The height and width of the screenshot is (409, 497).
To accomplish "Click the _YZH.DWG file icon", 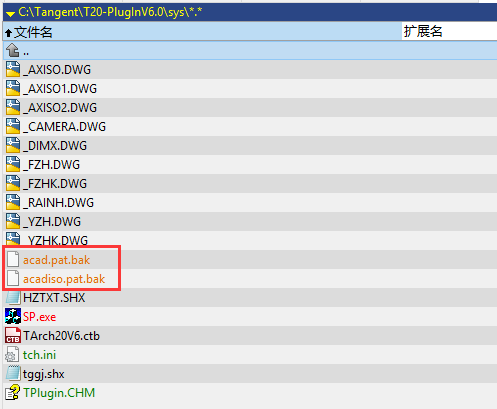I will tap(13, 221).
